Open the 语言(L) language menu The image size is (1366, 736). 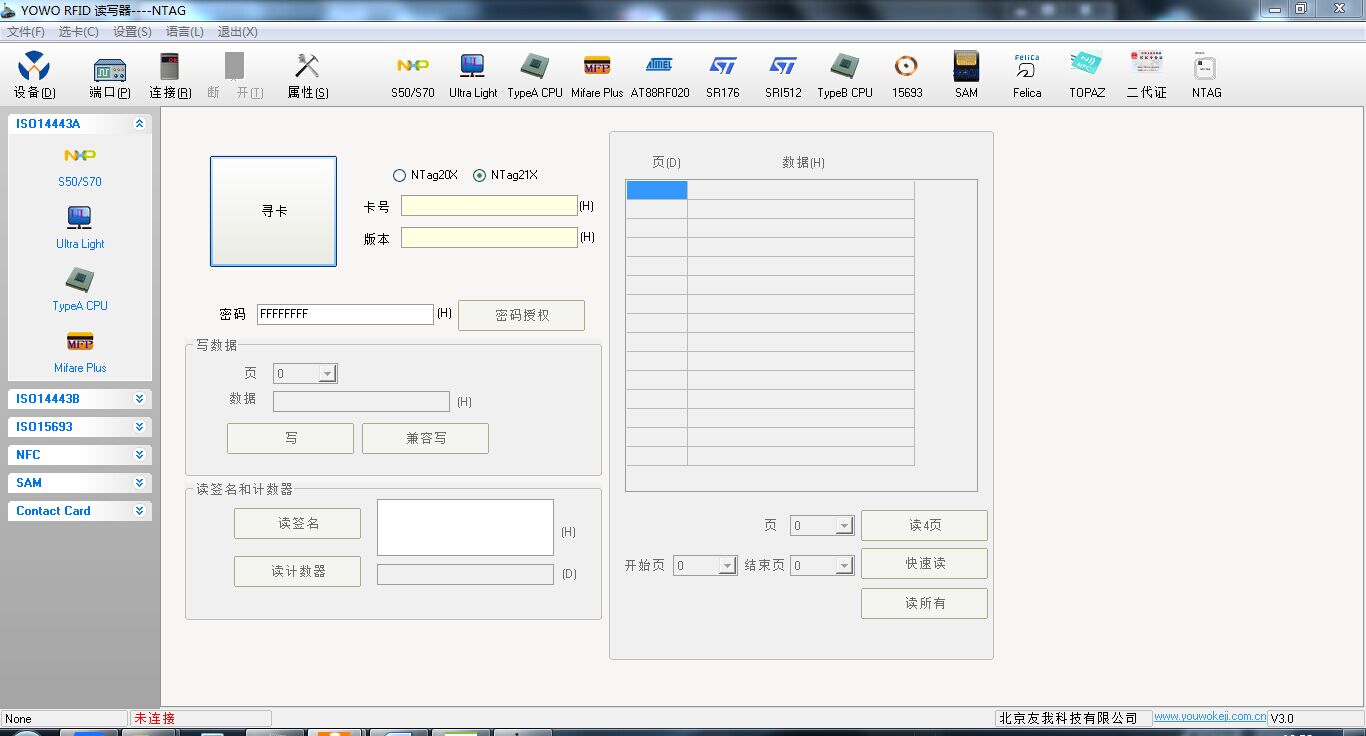coord(184,32)
